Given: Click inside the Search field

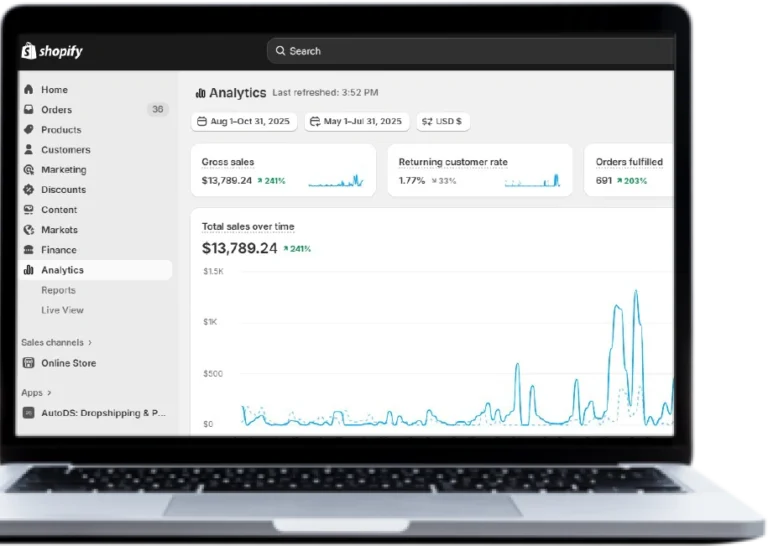Looking at the screenshot, I should [470, 51].
